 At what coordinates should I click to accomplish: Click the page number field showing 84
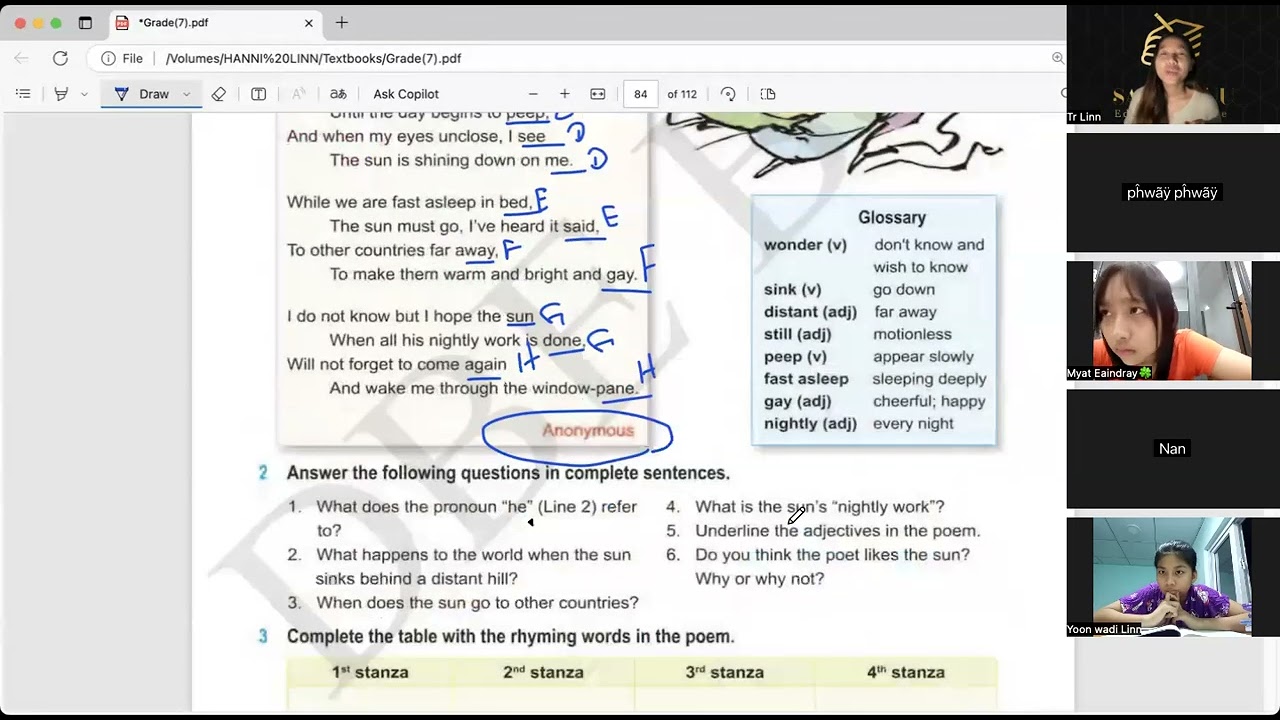pyautogui.click(x=640, y=94)
